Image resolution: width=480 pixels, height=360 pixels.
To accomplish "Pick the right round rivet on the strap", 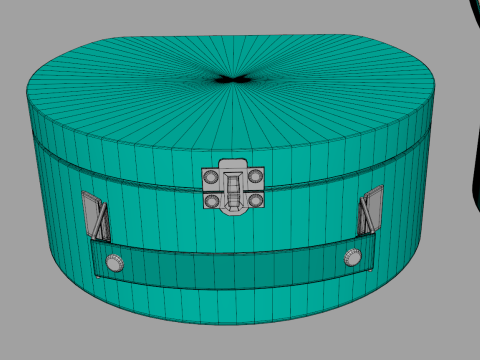I will click(x=353, y=257).
